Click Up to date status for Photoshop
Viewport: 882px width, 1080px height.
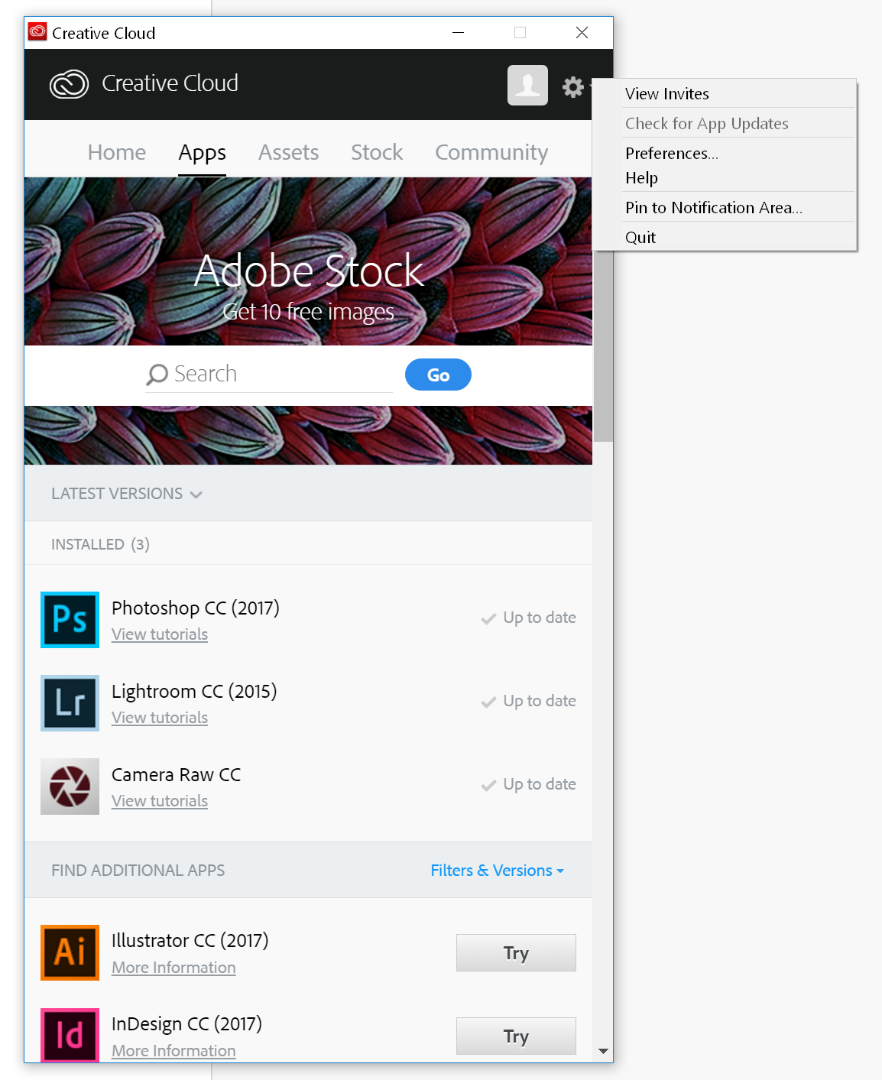pos(529,618)
